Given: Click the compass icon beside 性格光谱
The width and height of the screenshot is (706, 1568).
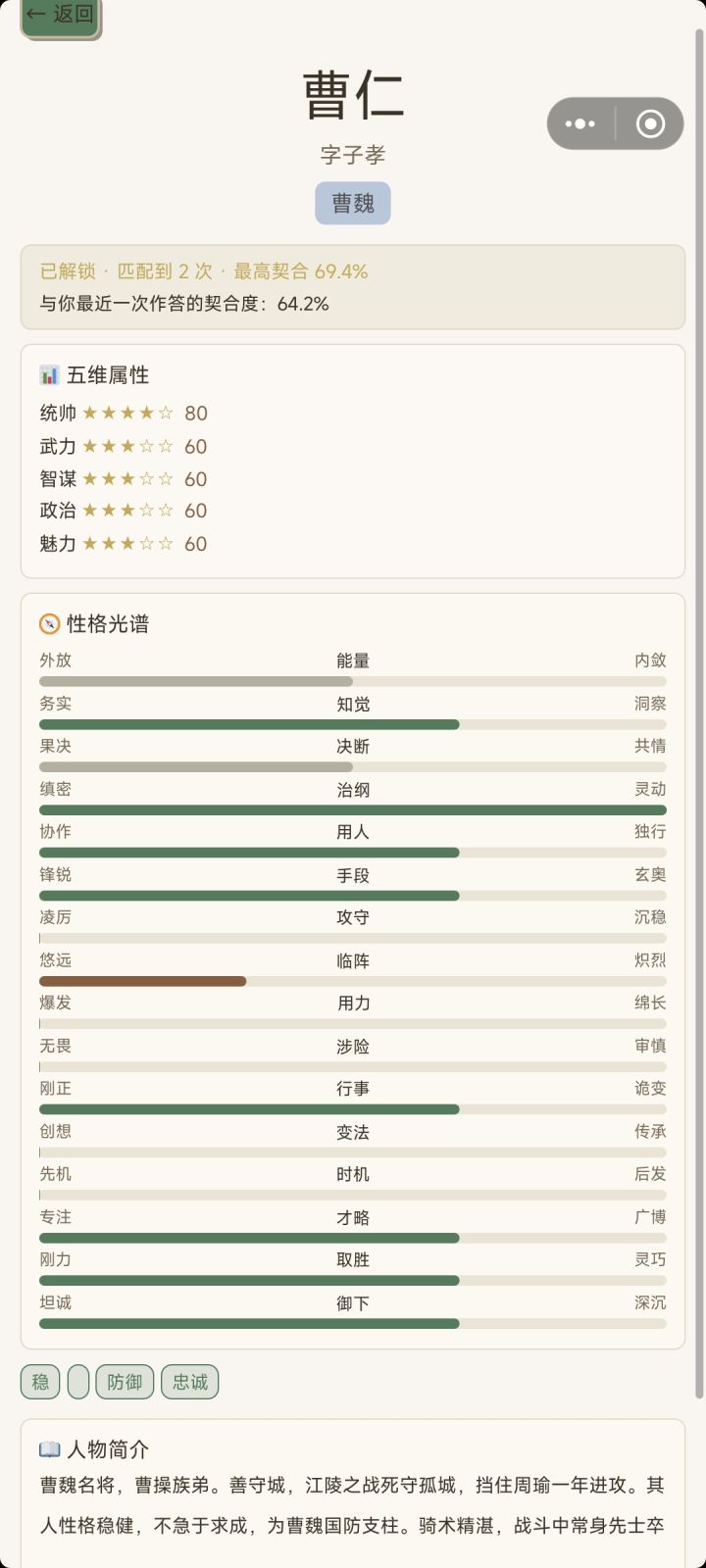Looking at the screenshot, I should tap(49, 624).
